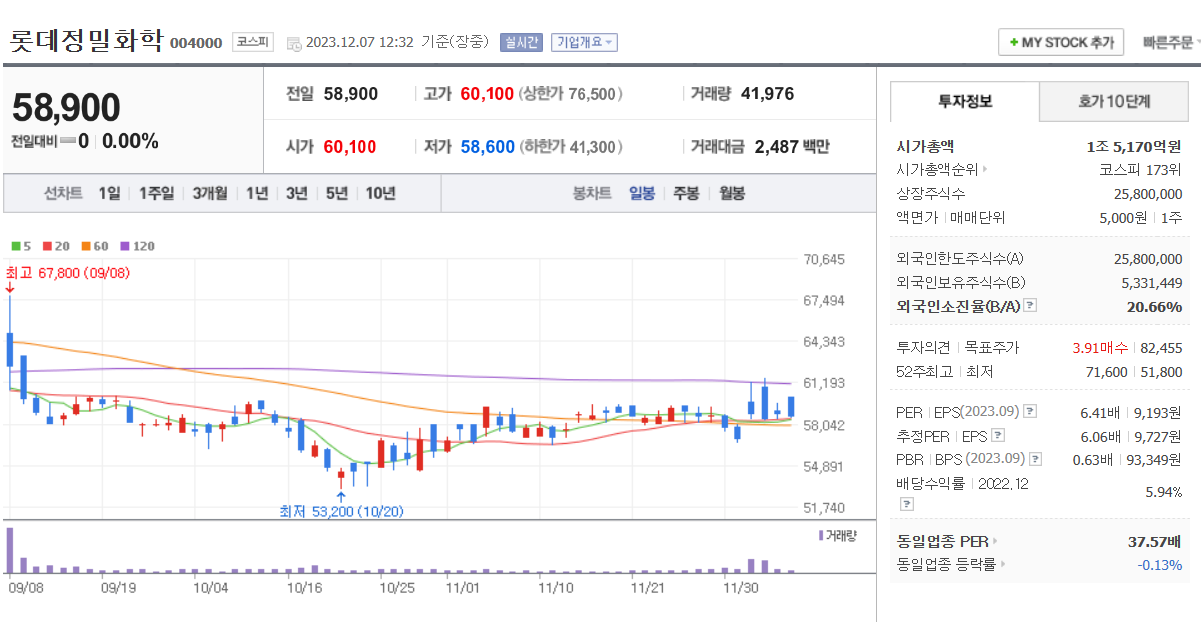Viewport: 1201px width, 622px height.
Task: Select the 1주일 line chart period
Action: [156, 194]
